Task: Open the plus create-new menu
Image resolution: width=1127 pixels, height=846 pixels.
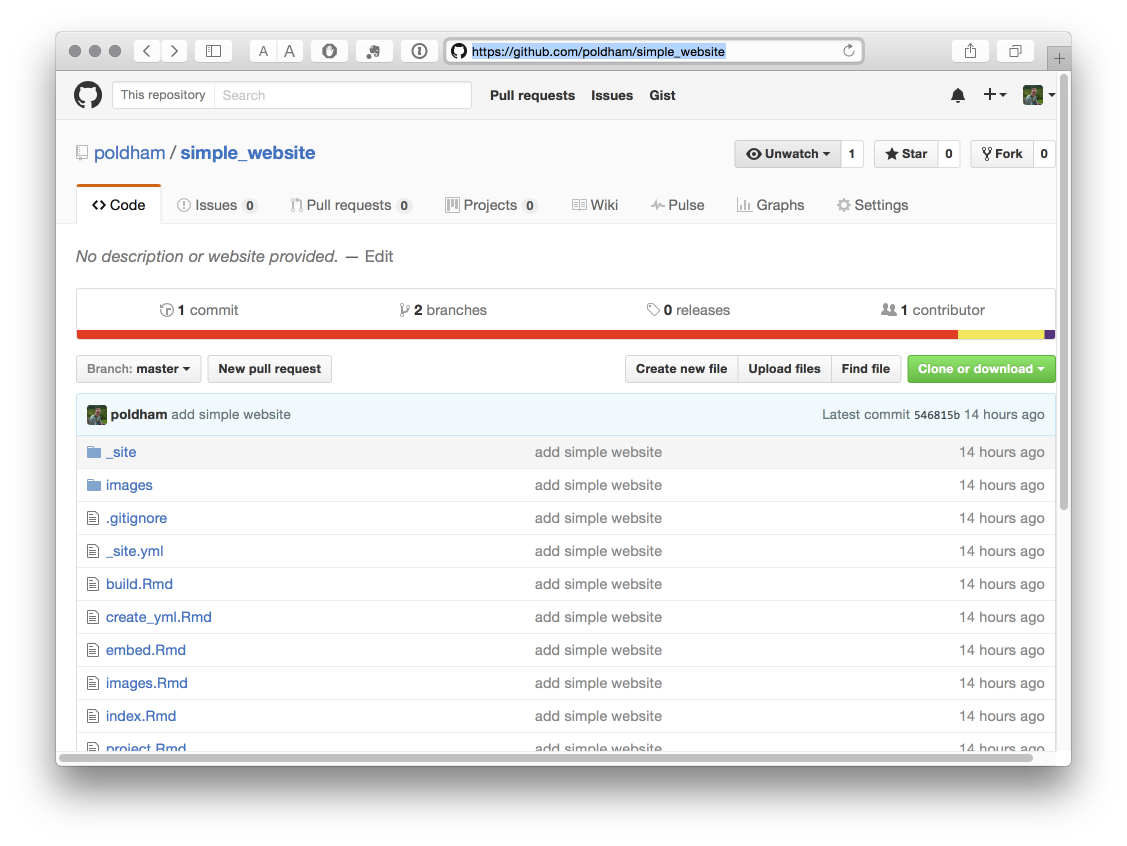Action: (995, 94)
